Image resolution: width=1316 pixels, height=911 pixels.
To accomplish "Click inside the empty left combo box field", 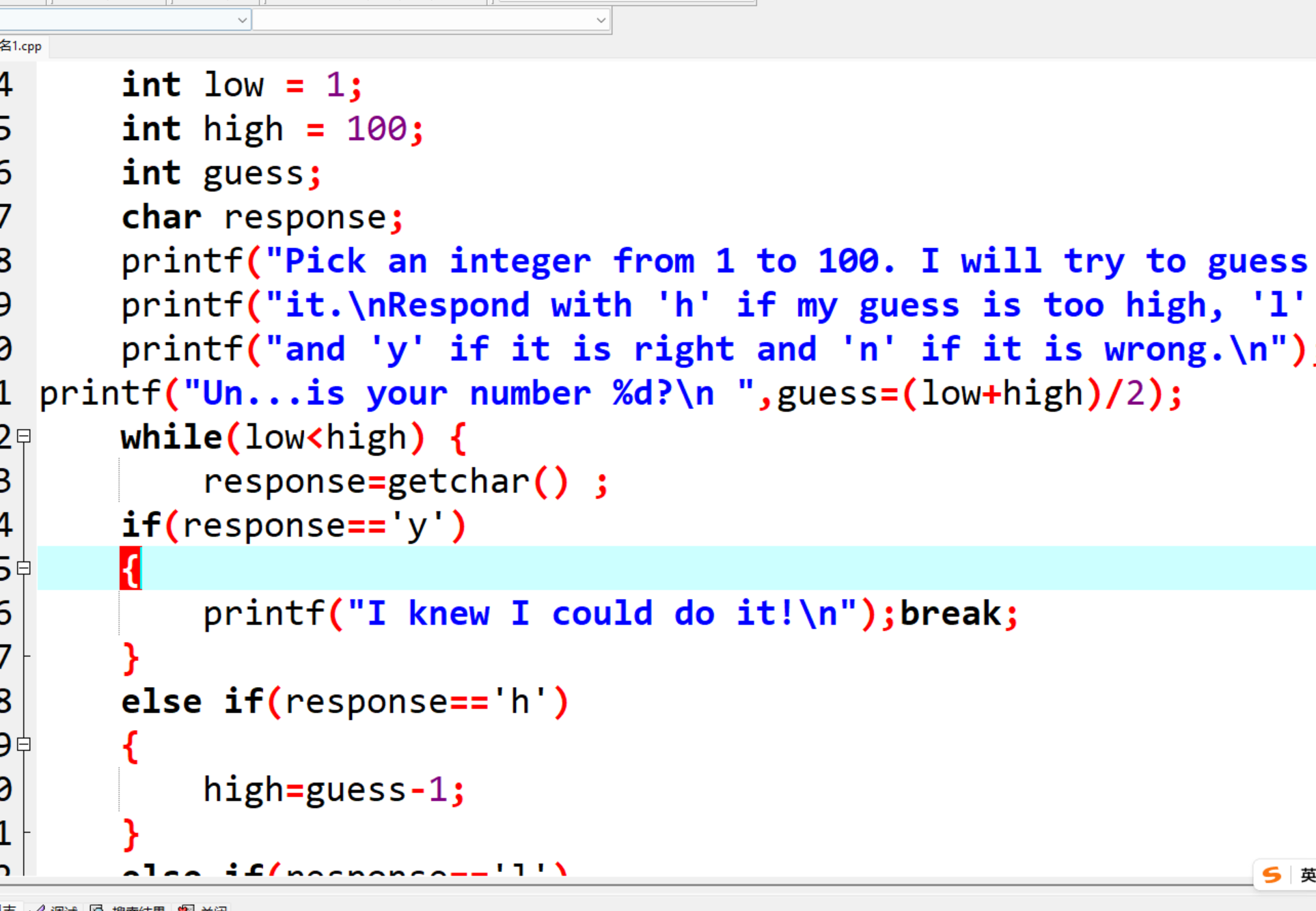I will coord(116,20).
